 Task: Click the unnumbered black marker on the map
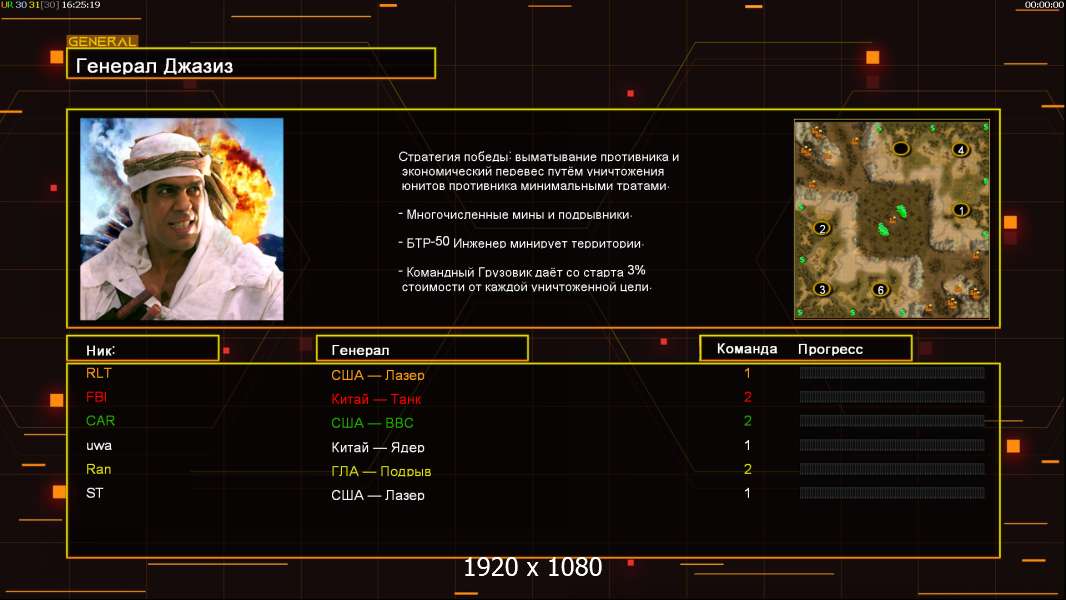pyautogui.click(x=901, y=148)
